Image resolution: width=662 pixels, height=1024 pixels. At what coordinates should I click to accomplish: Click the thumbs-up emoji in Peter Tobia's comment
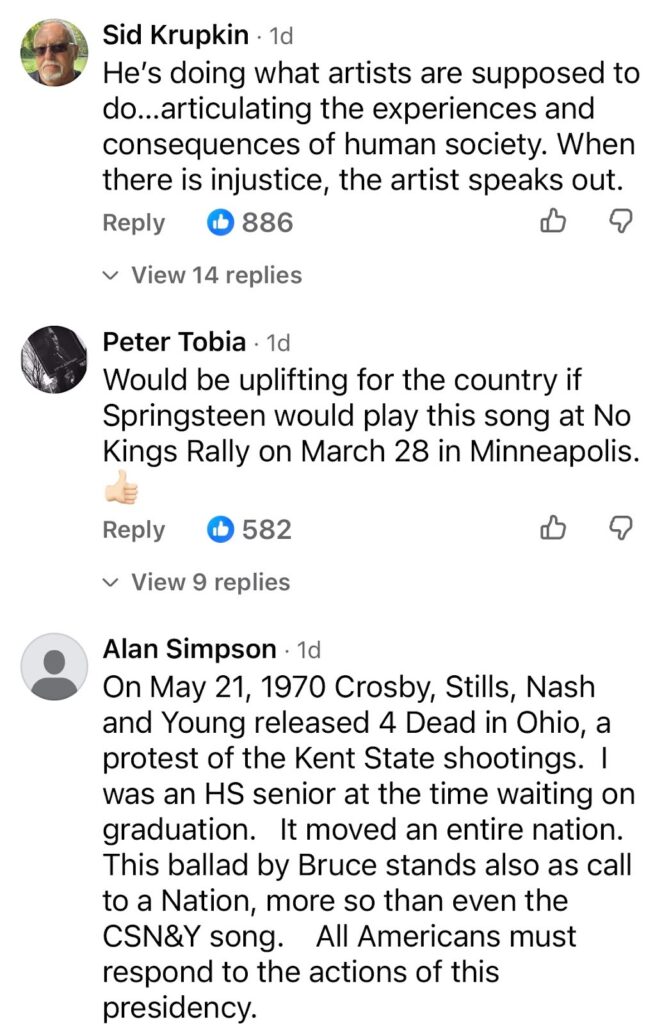pos(121,487)
